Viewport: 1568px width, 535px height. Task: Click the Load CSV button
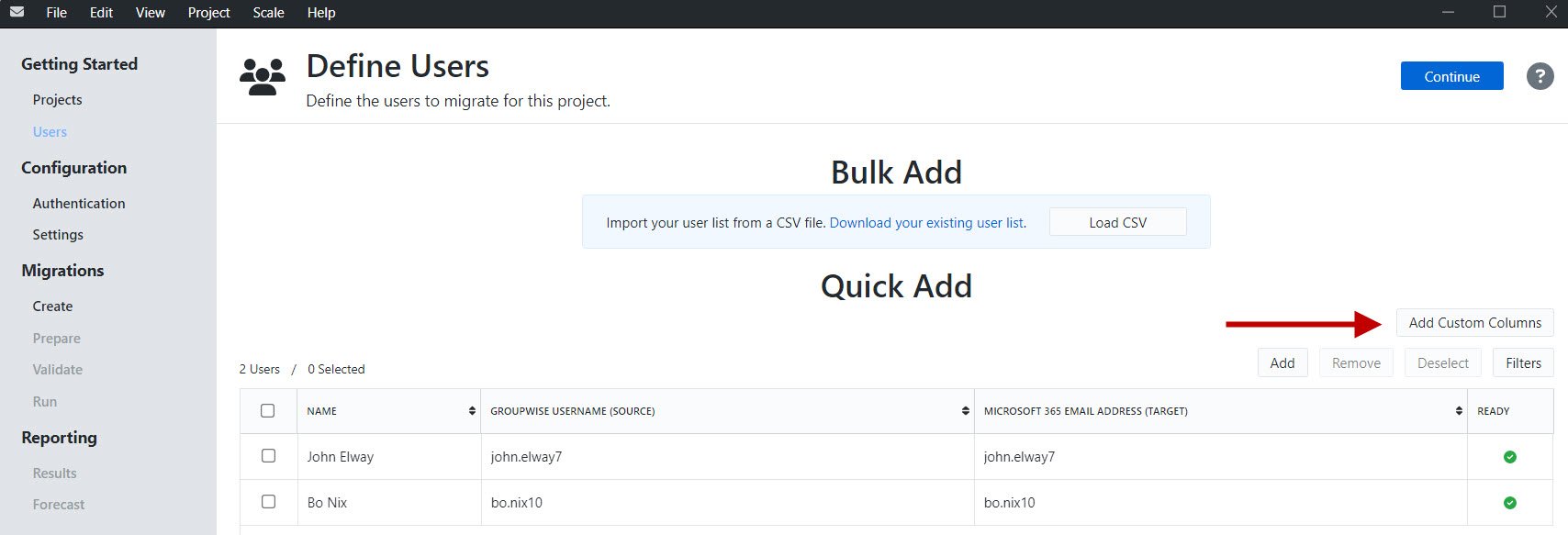(1117, 223)
